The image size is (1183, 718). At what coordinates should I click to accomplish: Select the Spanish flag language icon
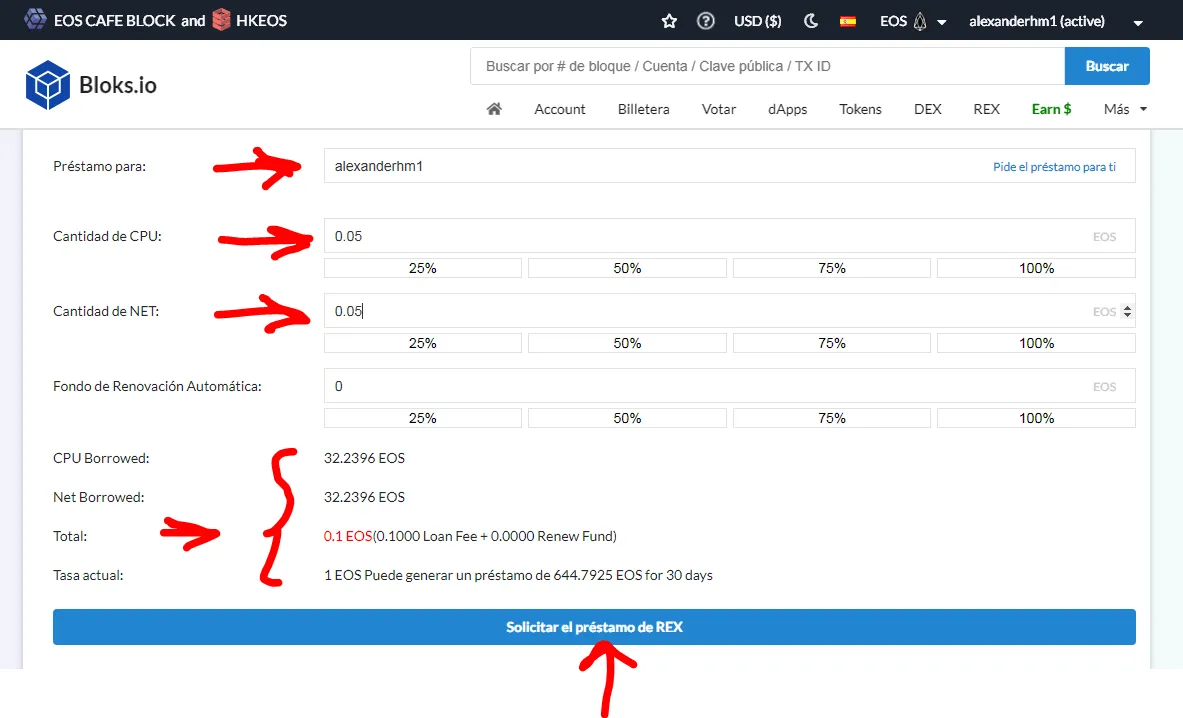tap(848, 21)
